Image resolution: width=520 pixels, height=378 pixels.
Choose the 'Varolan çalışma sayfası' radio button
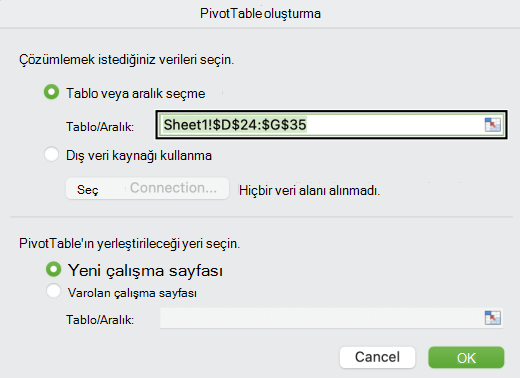pos(53,291)
